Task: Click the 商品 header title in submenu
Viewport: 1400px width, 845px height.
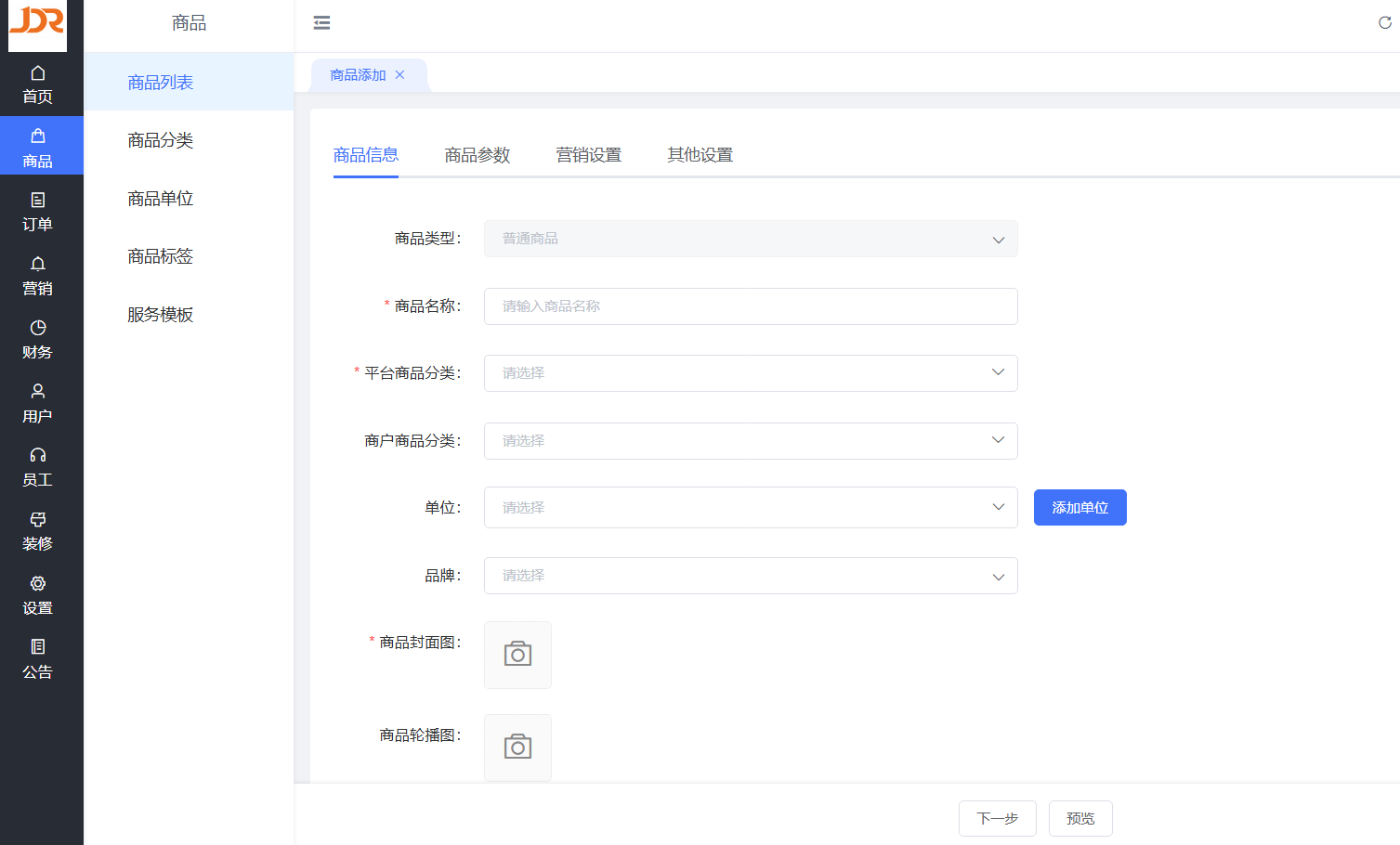Action: point(189,23)
